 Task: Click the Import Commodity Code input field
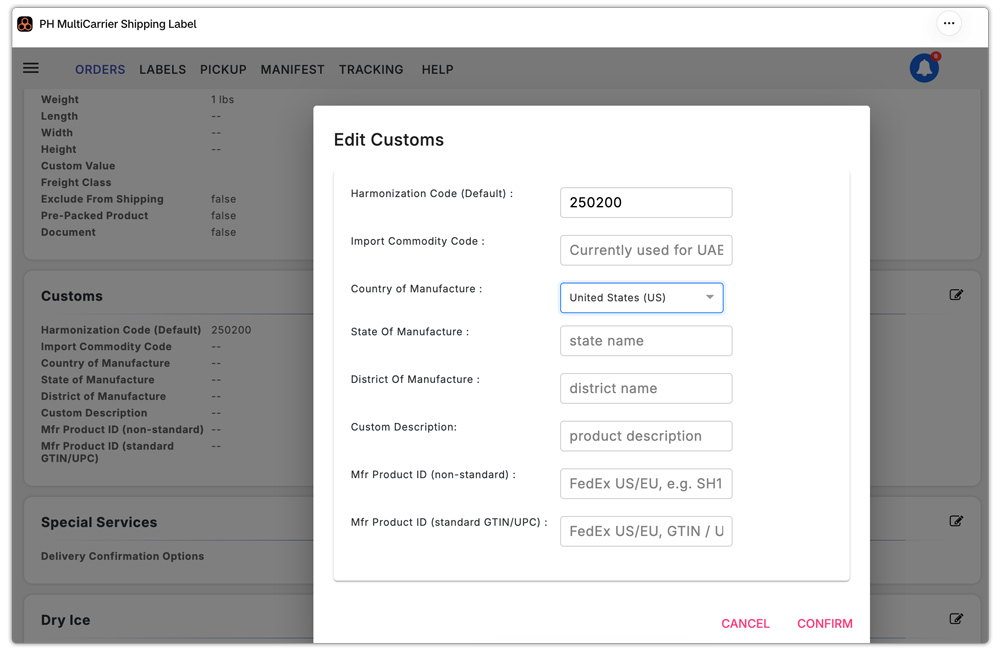(646, 250)
